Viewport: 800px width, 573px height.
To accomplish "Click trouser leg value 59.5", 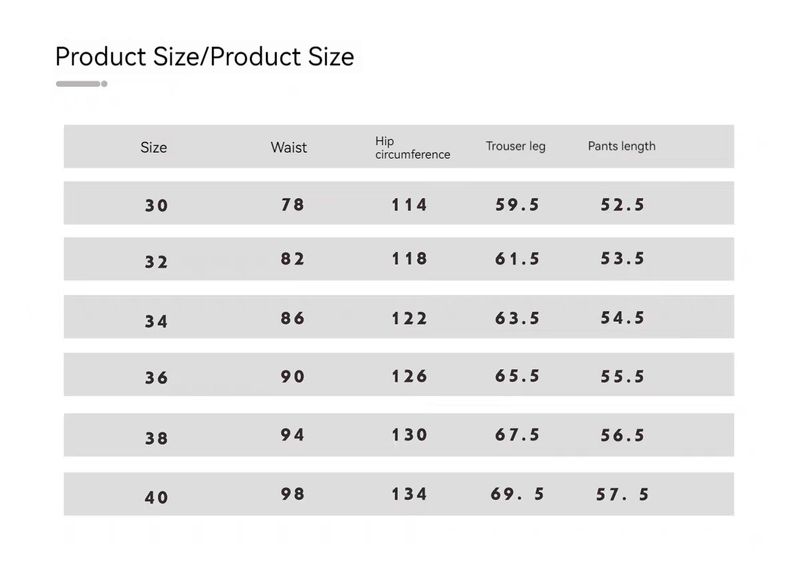I will (x=518, y=204).
